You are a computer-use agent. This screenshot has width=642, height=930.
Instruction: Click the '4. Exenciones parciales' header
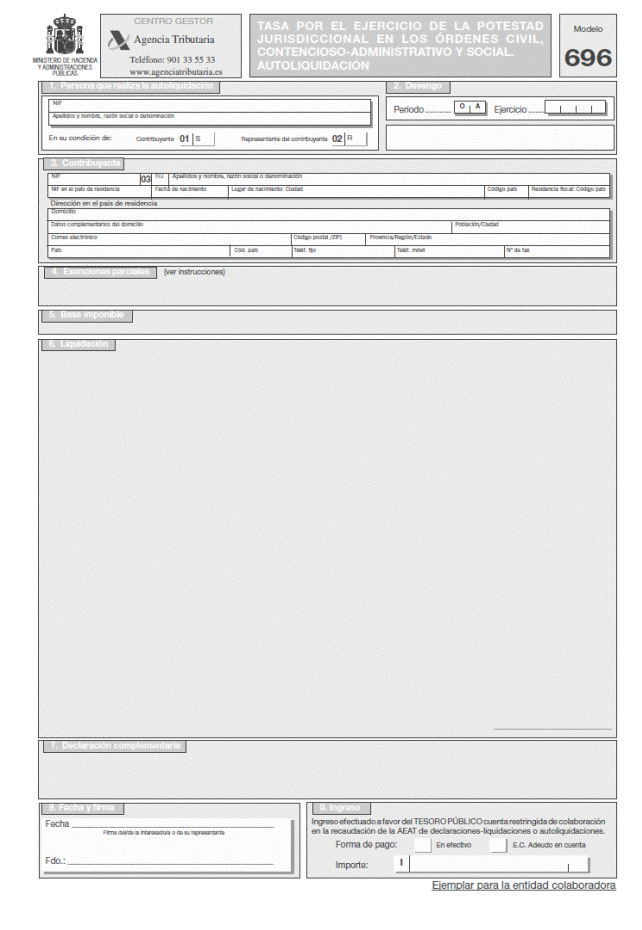99,272
